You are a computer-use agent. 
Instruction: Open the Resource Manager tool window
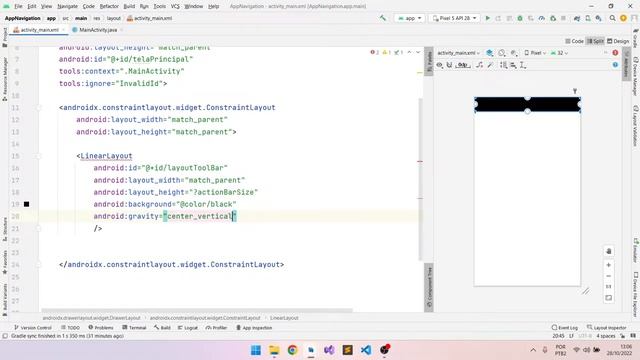(5, 79)
